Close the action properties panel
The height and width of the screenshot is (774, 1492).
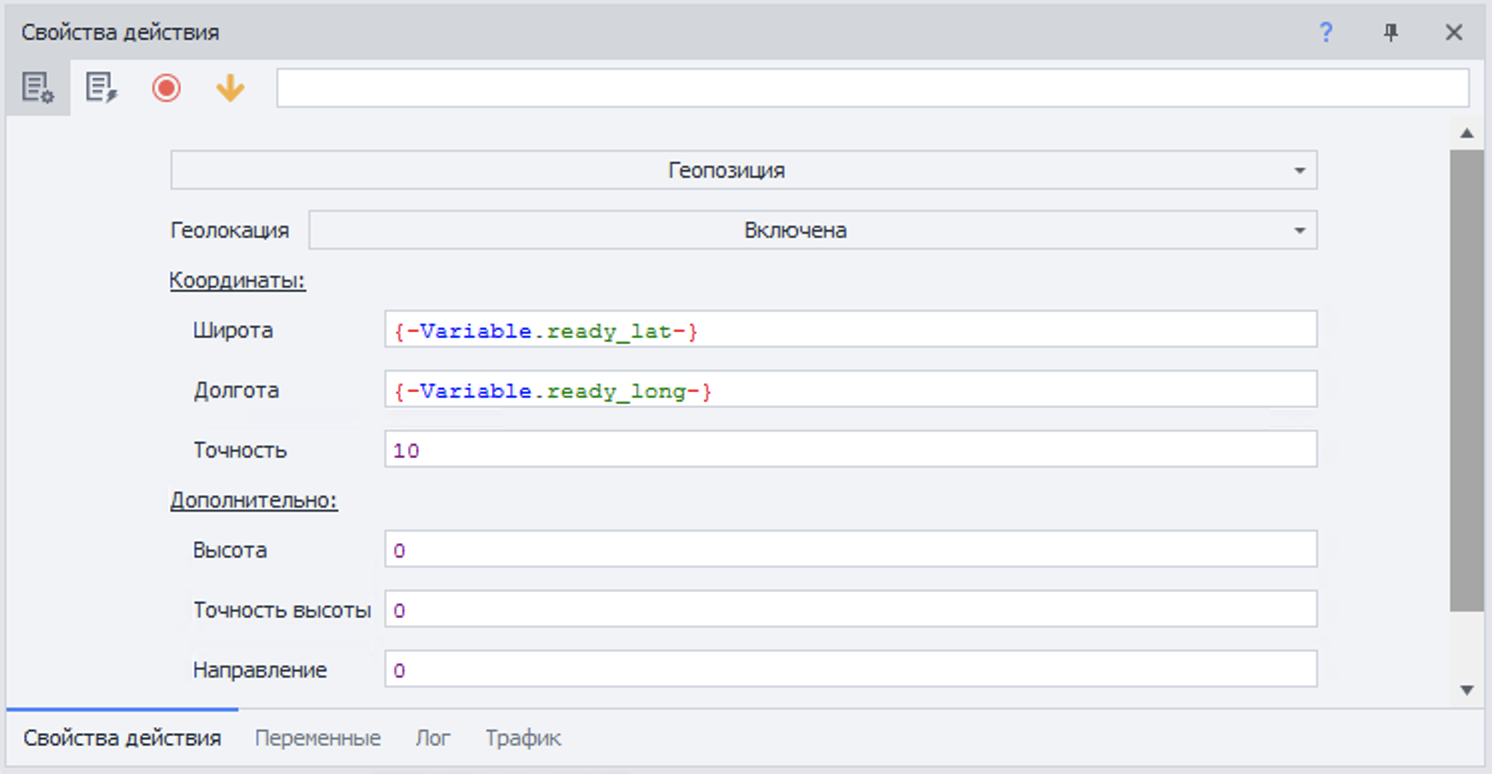(x=1454, y=33)
